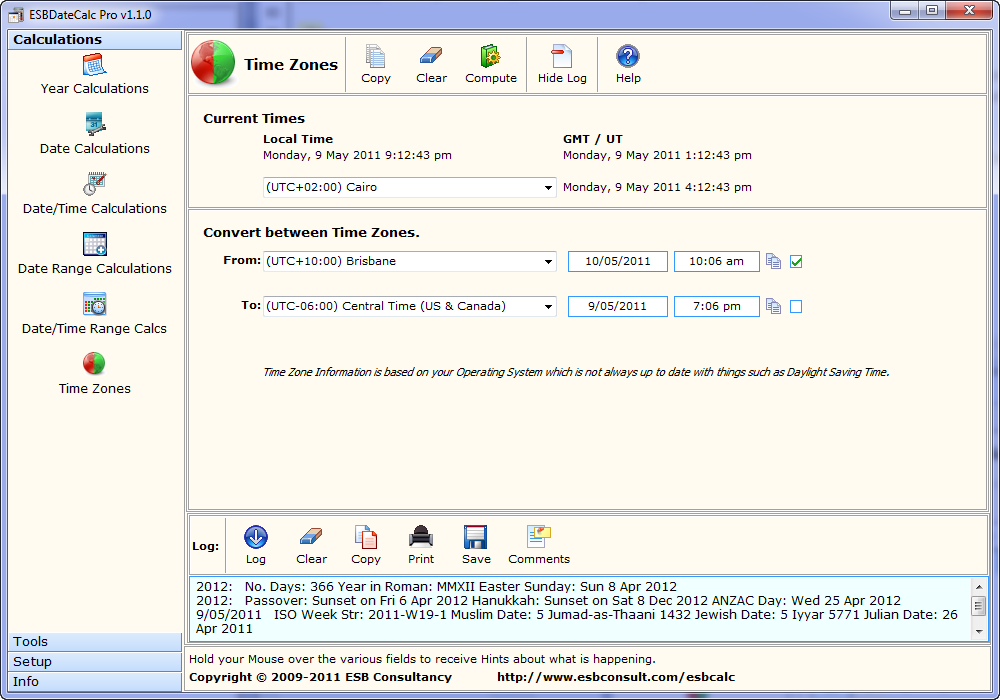Click the Copyright 2009-2011 ESB Consultancy text
Screen dimensions: 1000x700
point(320,677)
